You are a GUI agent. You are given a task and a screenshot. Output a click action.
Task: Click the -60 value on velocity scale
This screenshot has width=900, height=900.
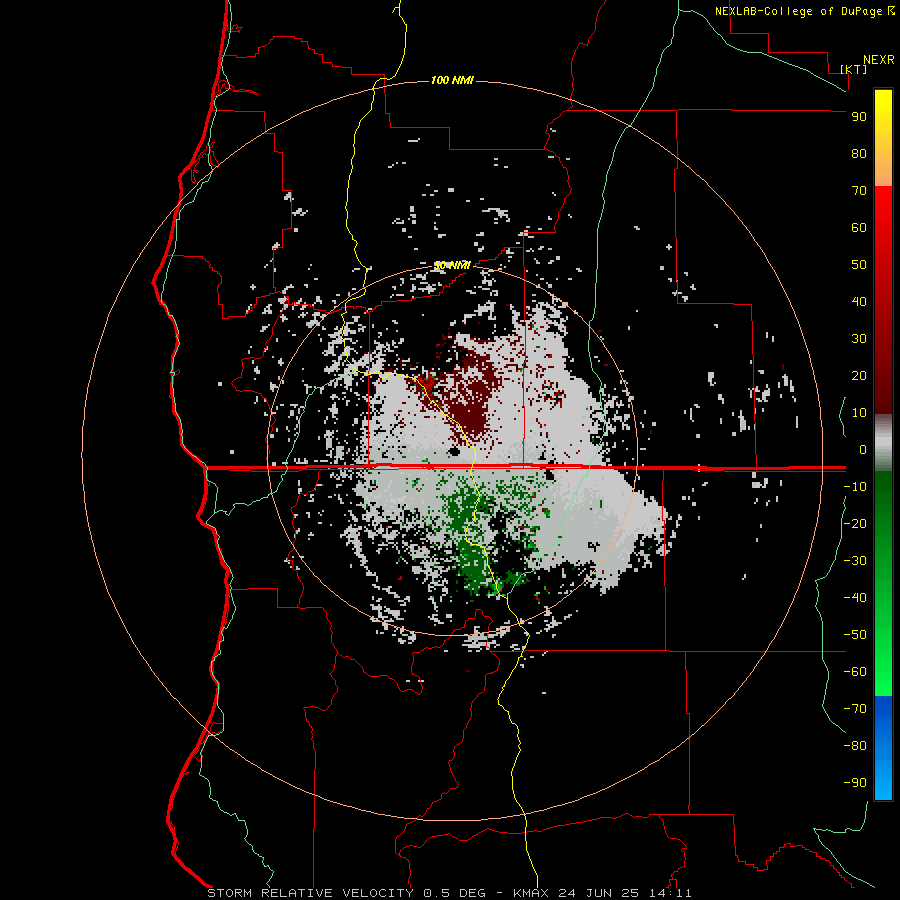855,672
